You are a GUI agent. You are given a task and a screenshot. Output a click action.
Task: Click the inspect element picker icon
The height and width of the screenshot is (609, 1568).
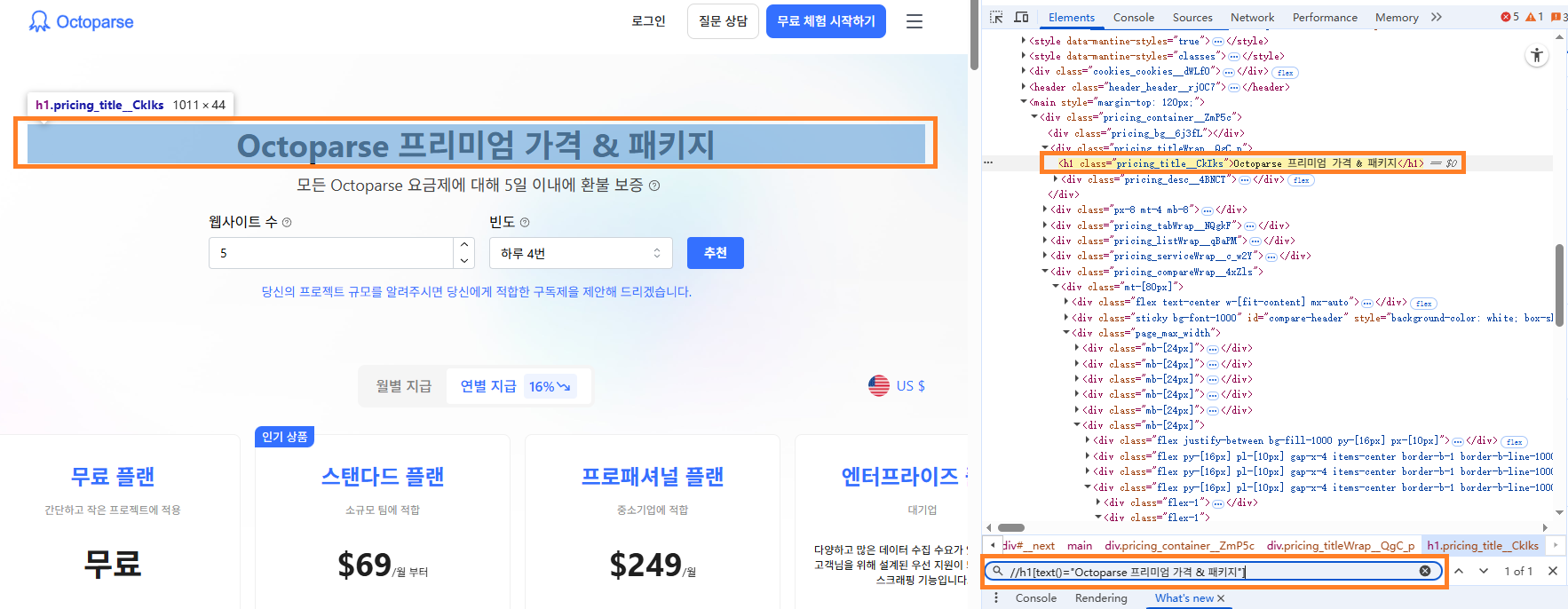tap(996, 17)
